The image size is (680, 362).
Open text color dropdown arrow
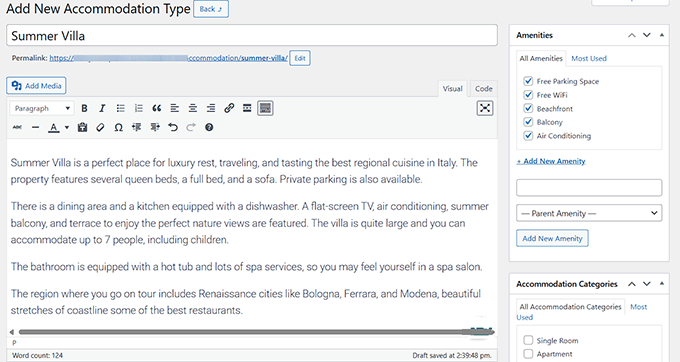pos(67,127)
